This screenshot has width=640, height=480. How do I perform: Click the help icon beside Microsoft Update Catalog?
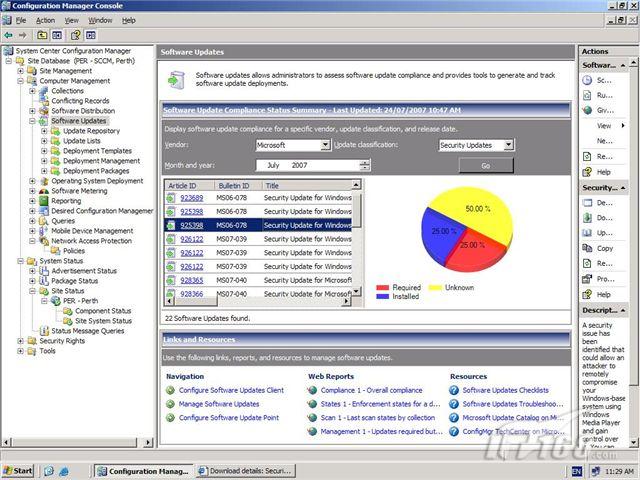pyautogui.click(x=454, y=418)
